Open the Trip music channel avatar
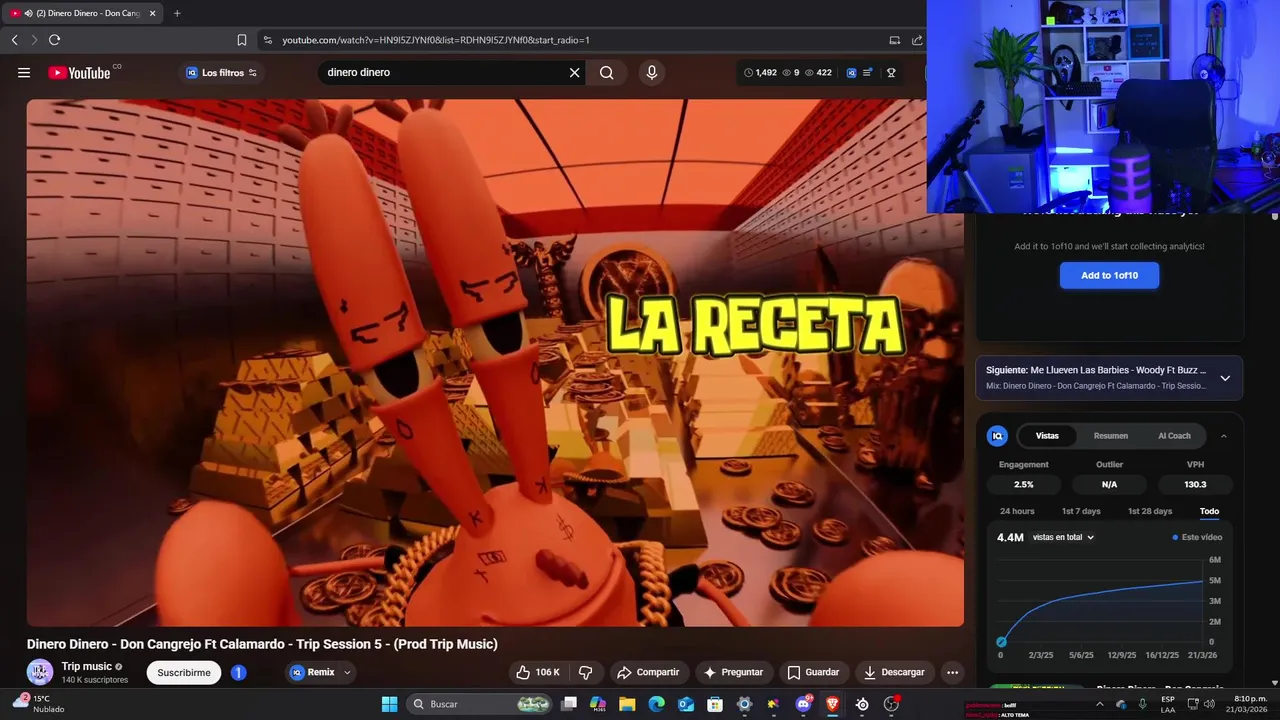Viewport: 1280px width, 720px height. pos(40,672)
